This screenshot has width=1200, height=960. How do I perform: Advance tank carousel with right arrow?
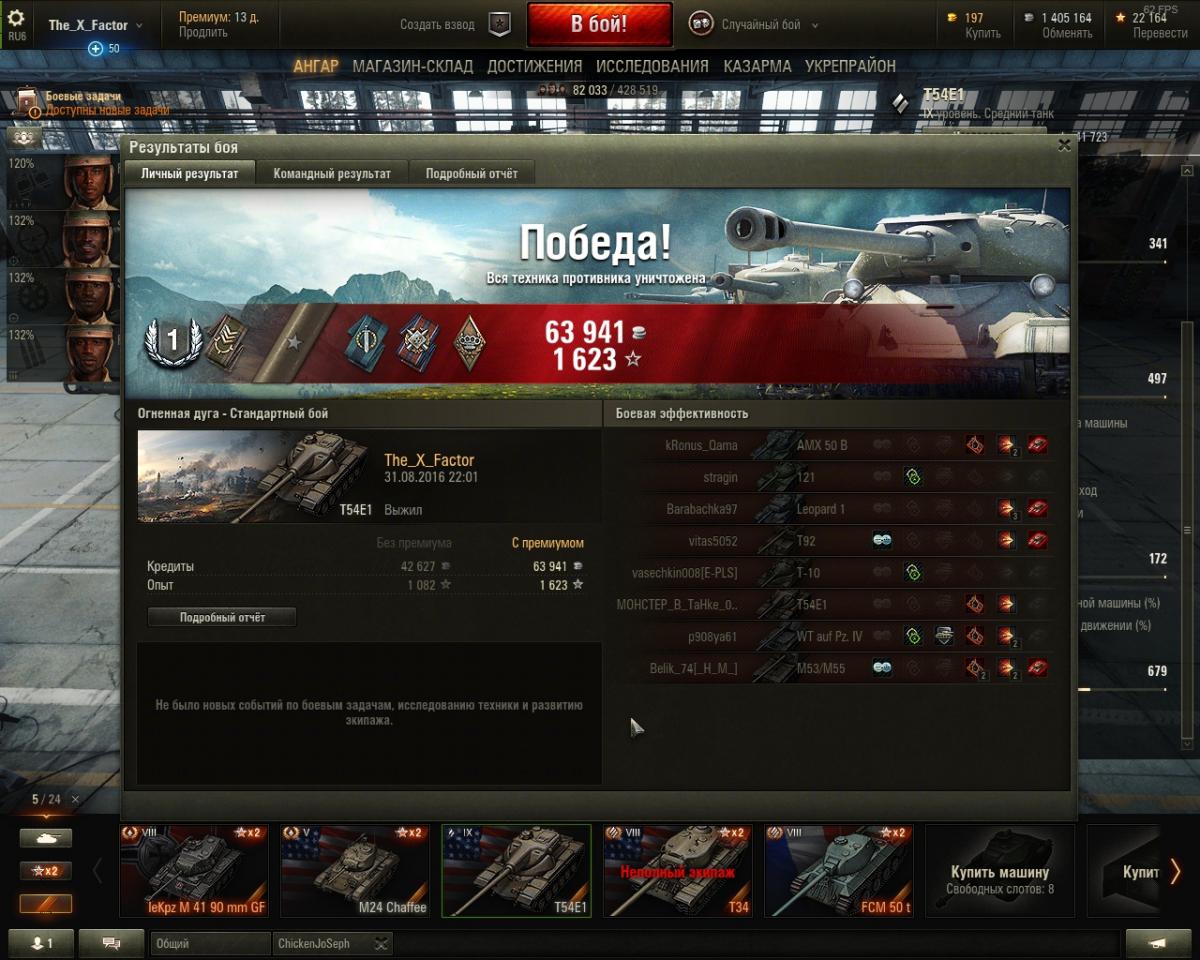(x=1175, y=871)
